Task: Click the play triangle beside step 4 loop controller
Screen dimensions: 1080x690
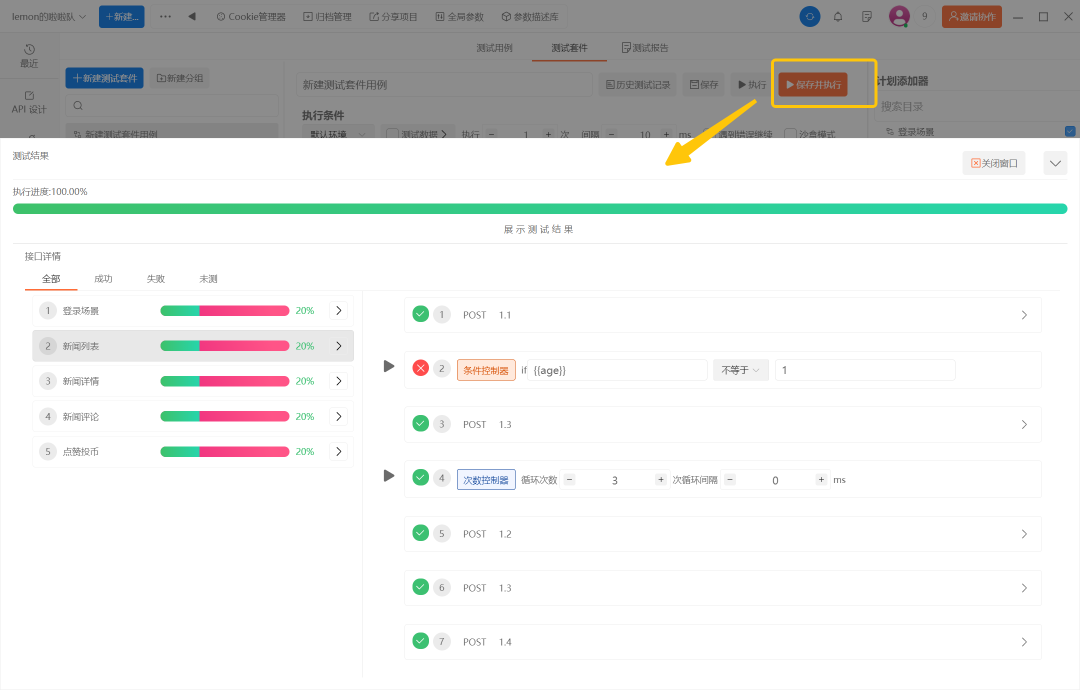Action: click(389, 476)
